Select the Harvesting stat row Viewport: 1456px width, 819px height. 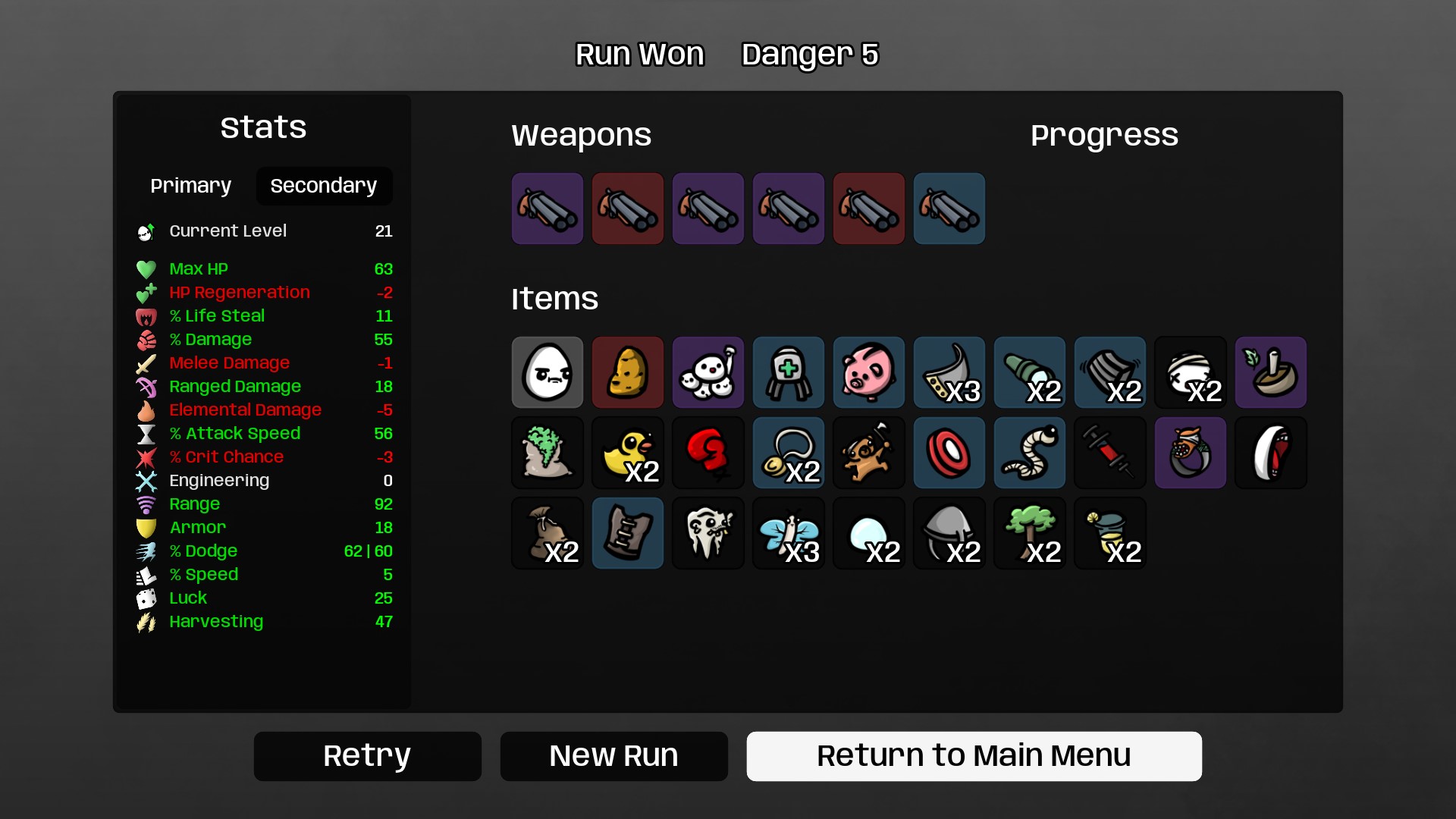point(264,622)
